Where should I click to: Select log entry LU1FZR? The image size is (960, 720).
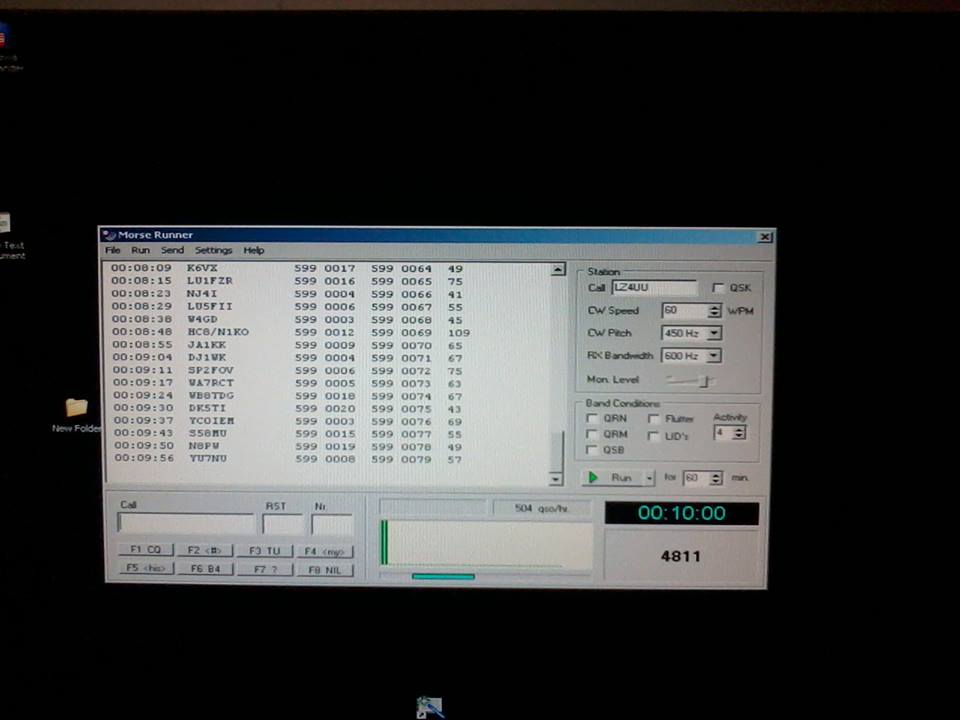click(x=287, y=281)
